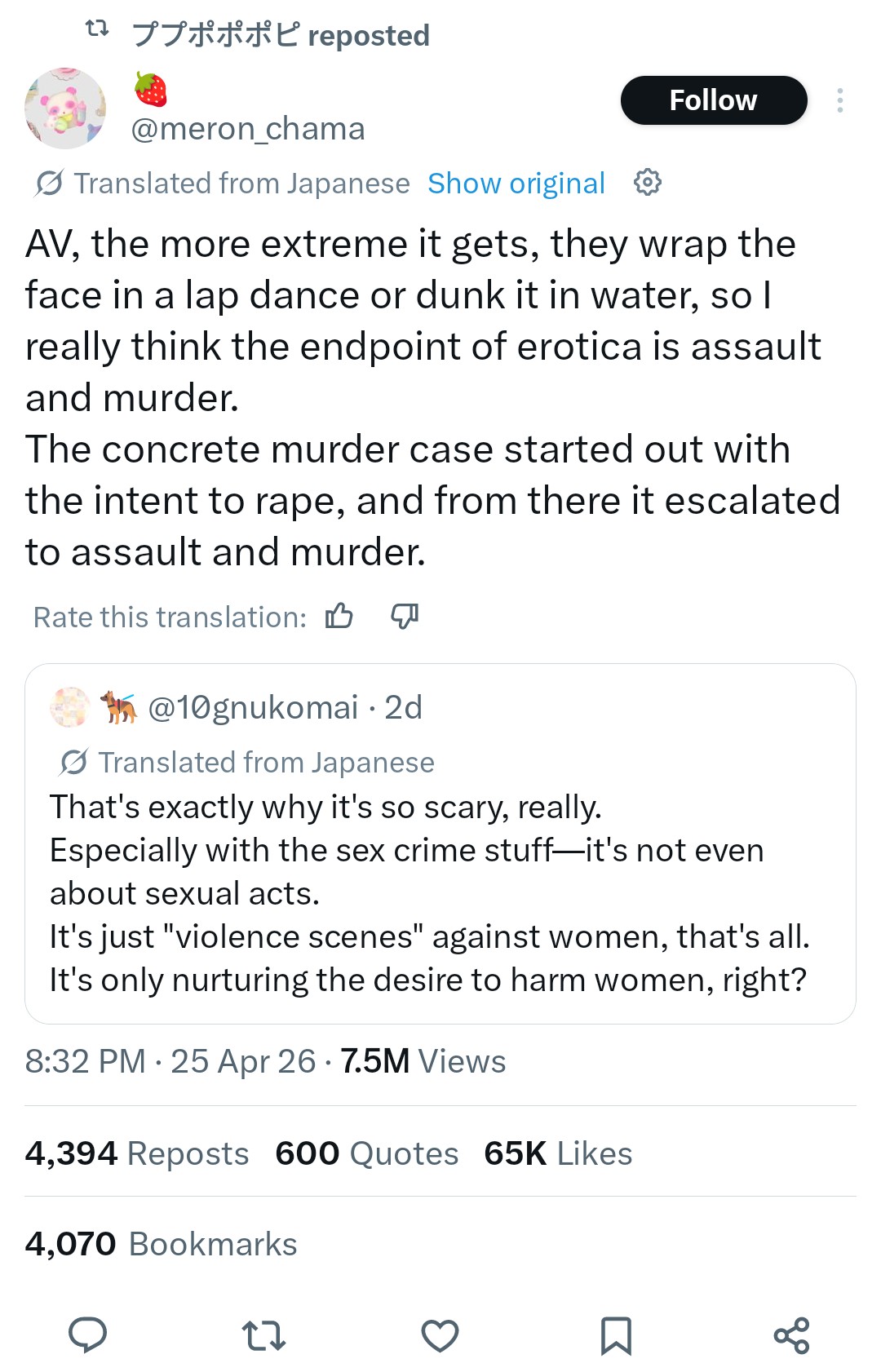Screen dimensions: 881x1372
Task: Click the reply speech bubble icon
Action: click(87, 1335)
